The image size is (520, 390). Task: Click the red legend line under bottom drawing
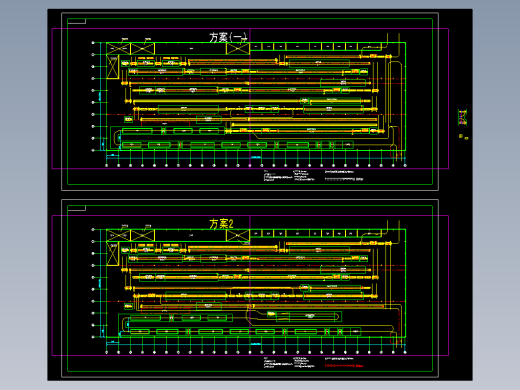pyautogui.click(x=344, y=366)
